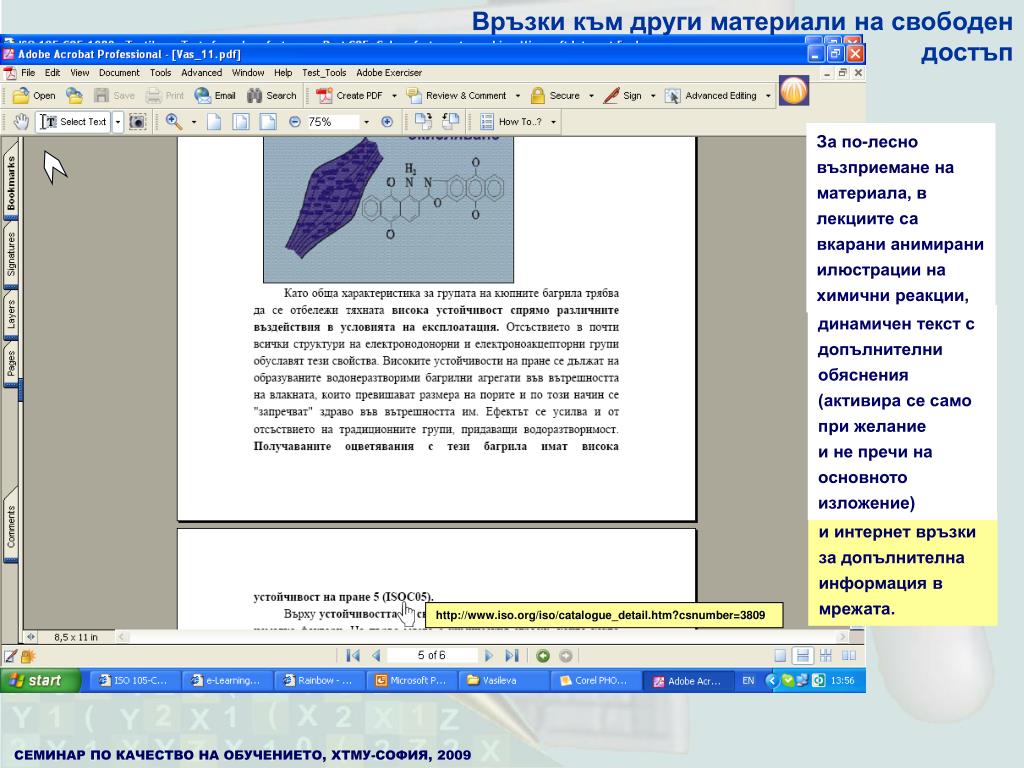Open the 75% zoom level dropdown
The height and width of the screenshot is (768, 1024).
click(x=366, y=122)
